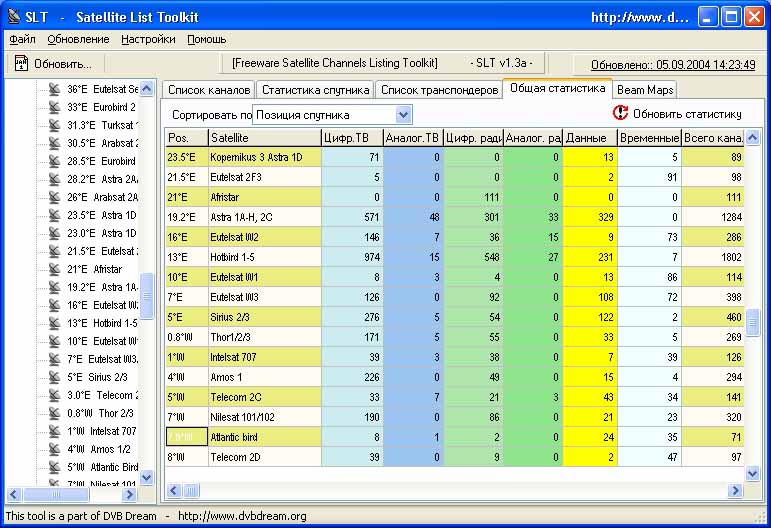Click the 1802 total channels cell
This screenshot has height=528, width=771.
[x=713, y=257]
